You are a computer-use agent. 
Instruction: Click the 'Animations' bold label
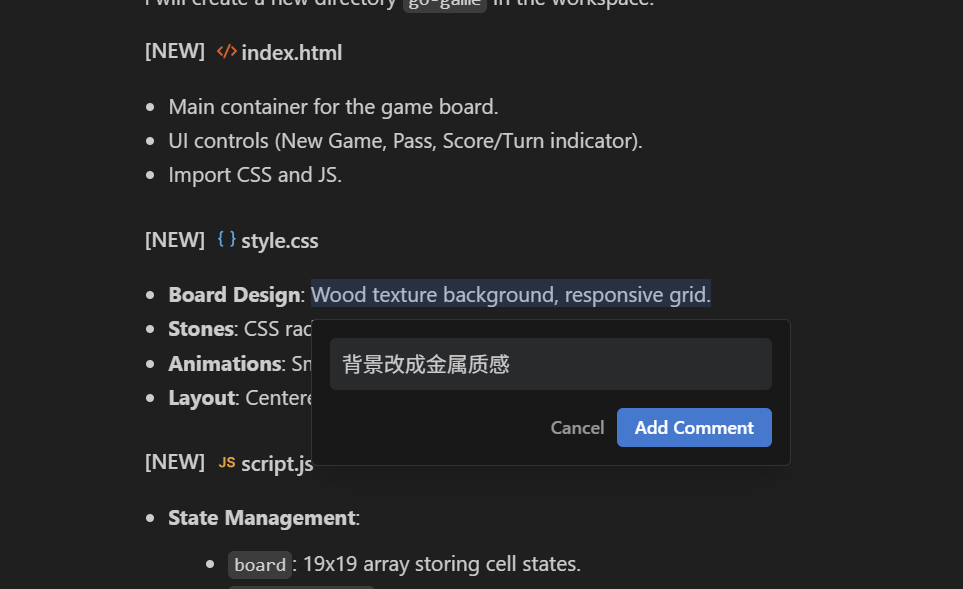click(x=225, y=364)
